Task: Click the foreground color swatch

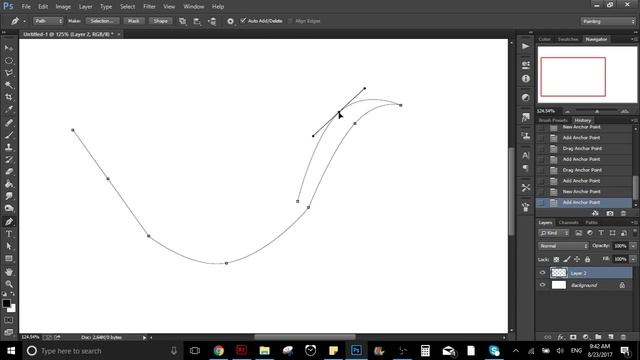Action: [6, 304]
